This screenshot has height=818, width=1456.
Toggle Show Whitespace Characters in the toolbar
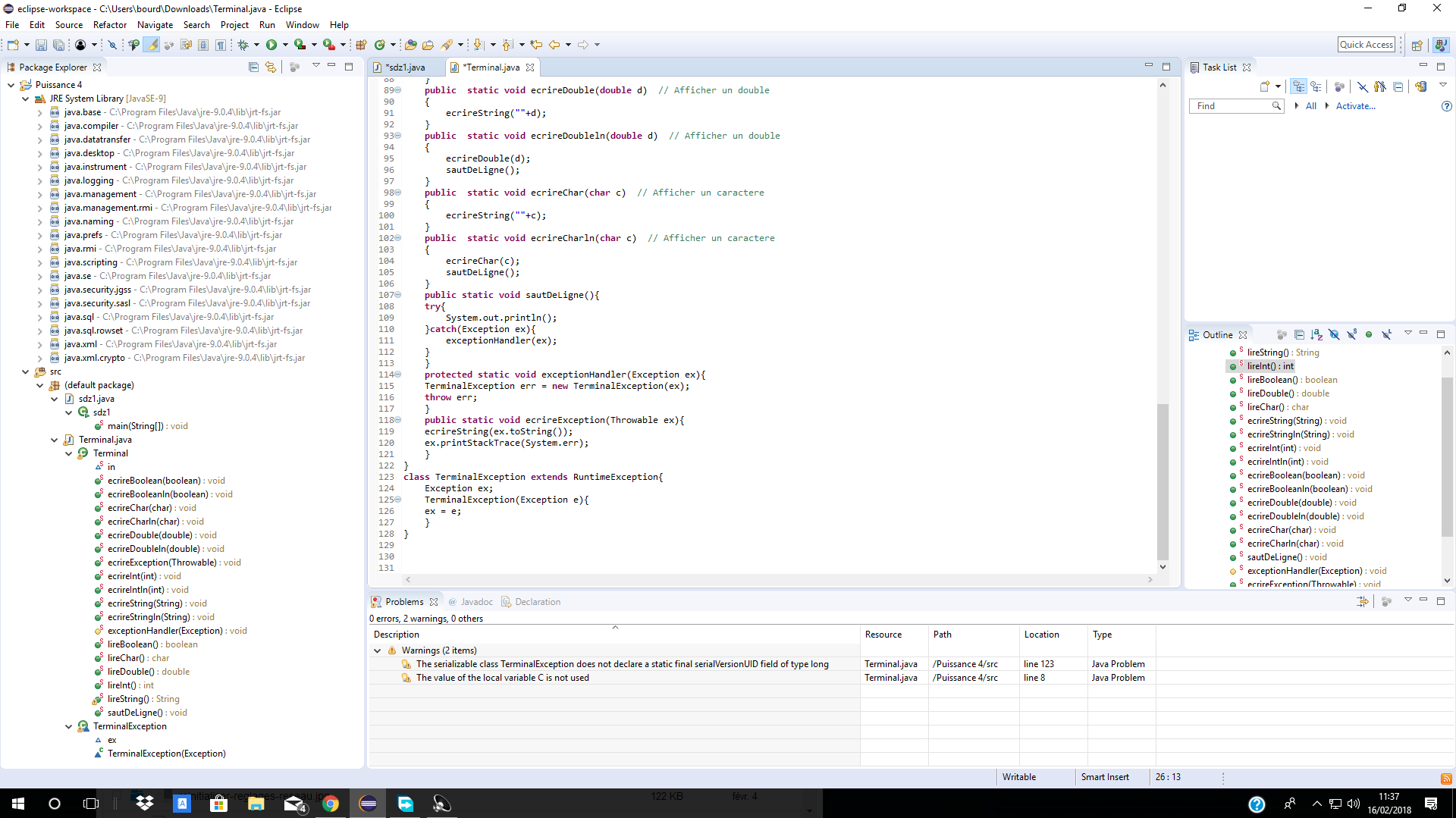221,44
